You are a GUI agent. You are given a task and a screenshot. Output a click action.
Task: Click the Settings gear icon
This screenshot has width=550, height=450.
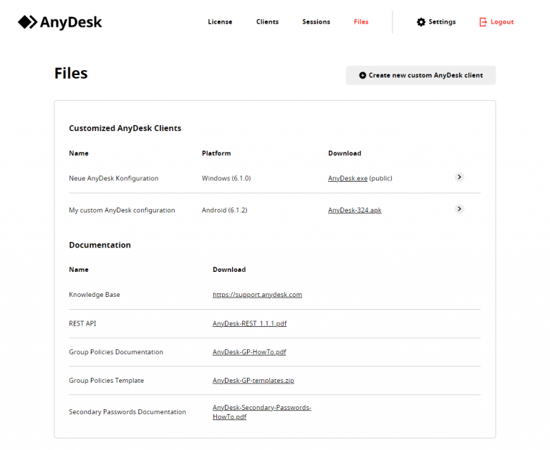(421, 22)
